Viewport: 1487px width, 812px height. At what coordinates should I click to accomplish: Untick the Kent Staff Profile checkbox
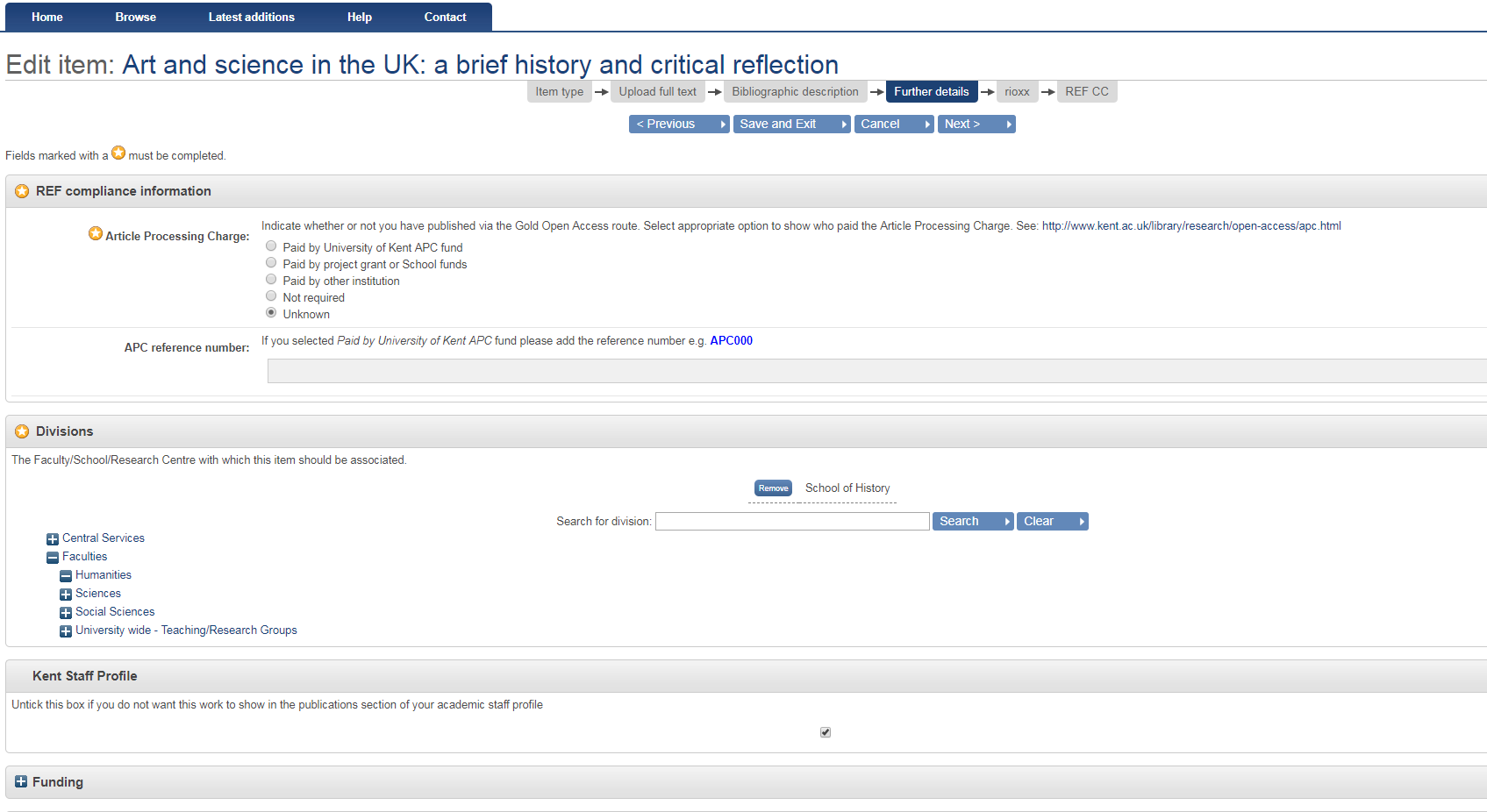click(826, 732)
